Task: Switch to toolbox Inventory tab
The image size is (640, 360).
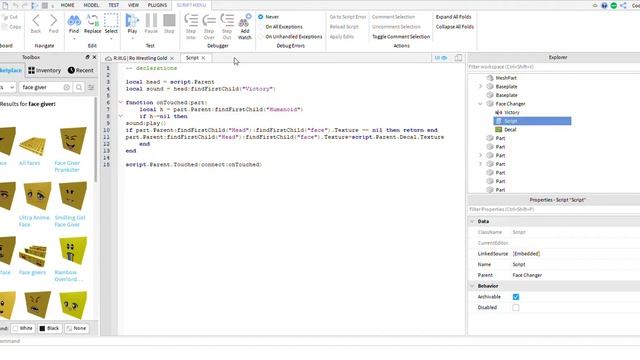Action: tap(44, 70)
